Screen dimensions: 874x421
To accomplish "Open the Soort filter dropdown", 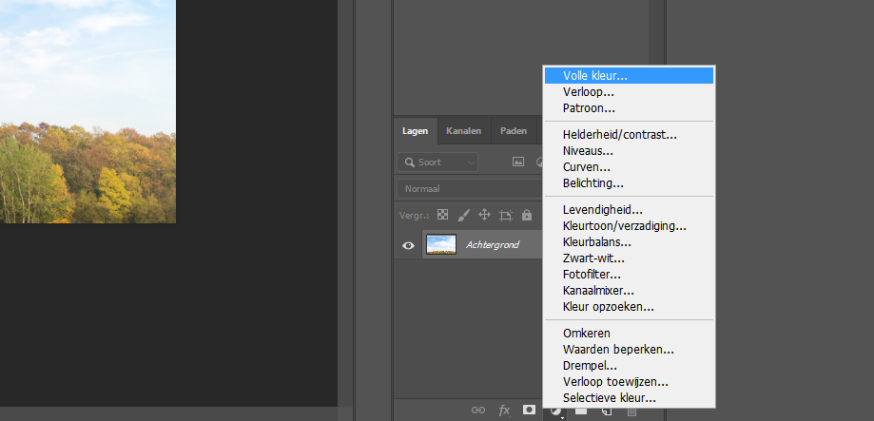I will (438, 162).
